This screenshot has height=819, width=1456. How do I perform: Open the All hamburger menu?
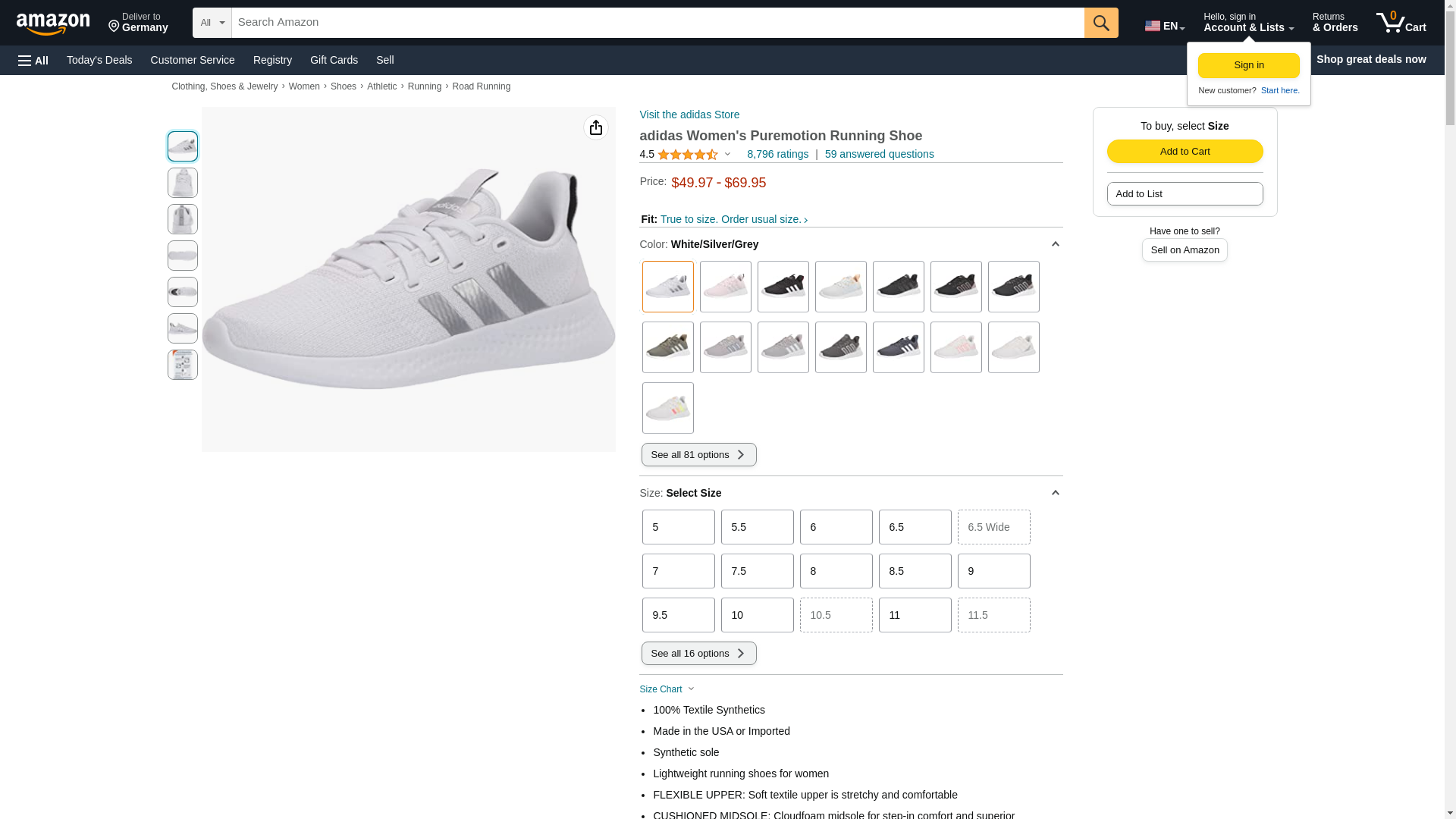pyautogui.click(x=33, y=60)
